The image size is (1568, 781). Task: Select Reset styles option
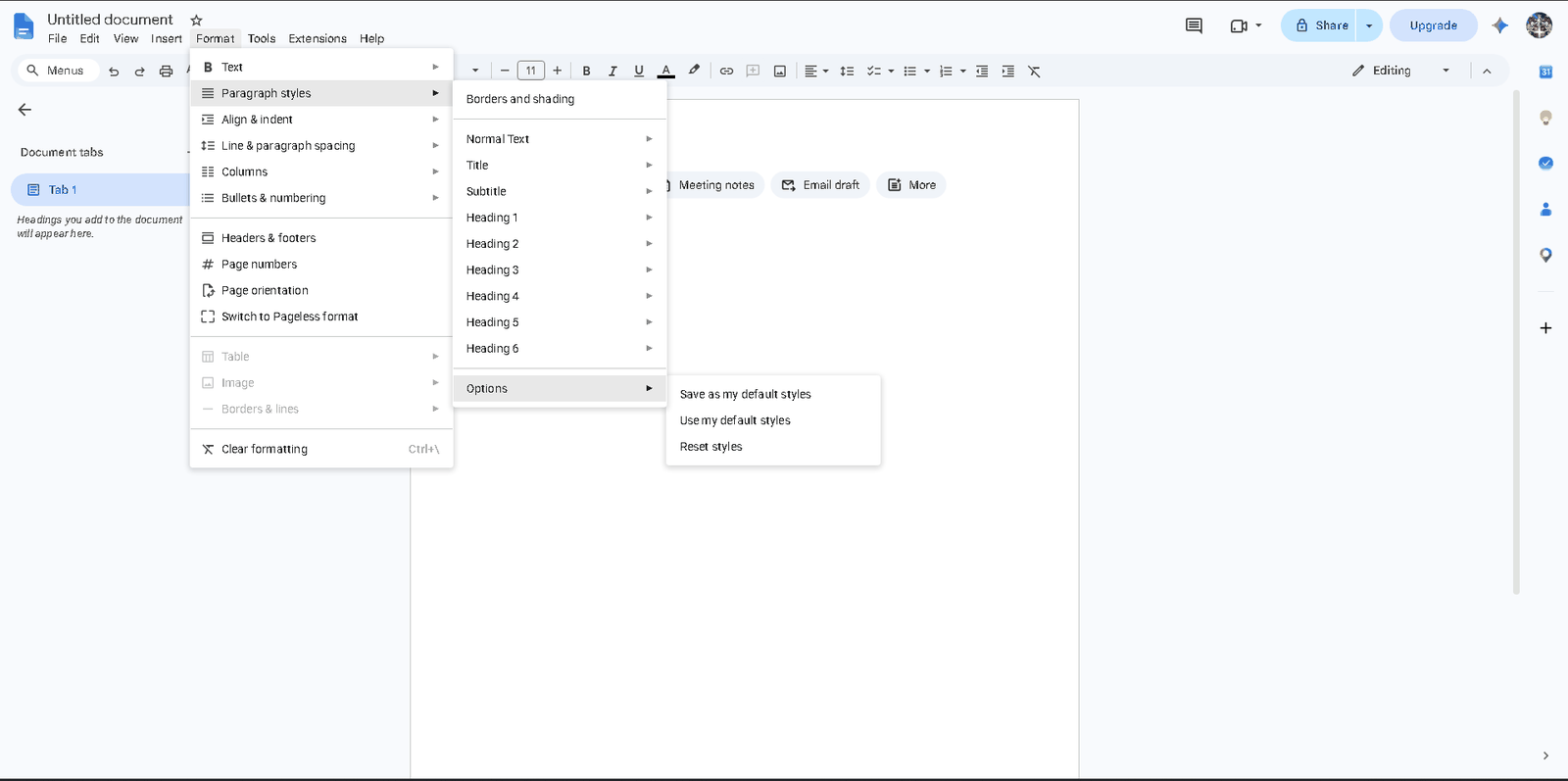point(773,447)
